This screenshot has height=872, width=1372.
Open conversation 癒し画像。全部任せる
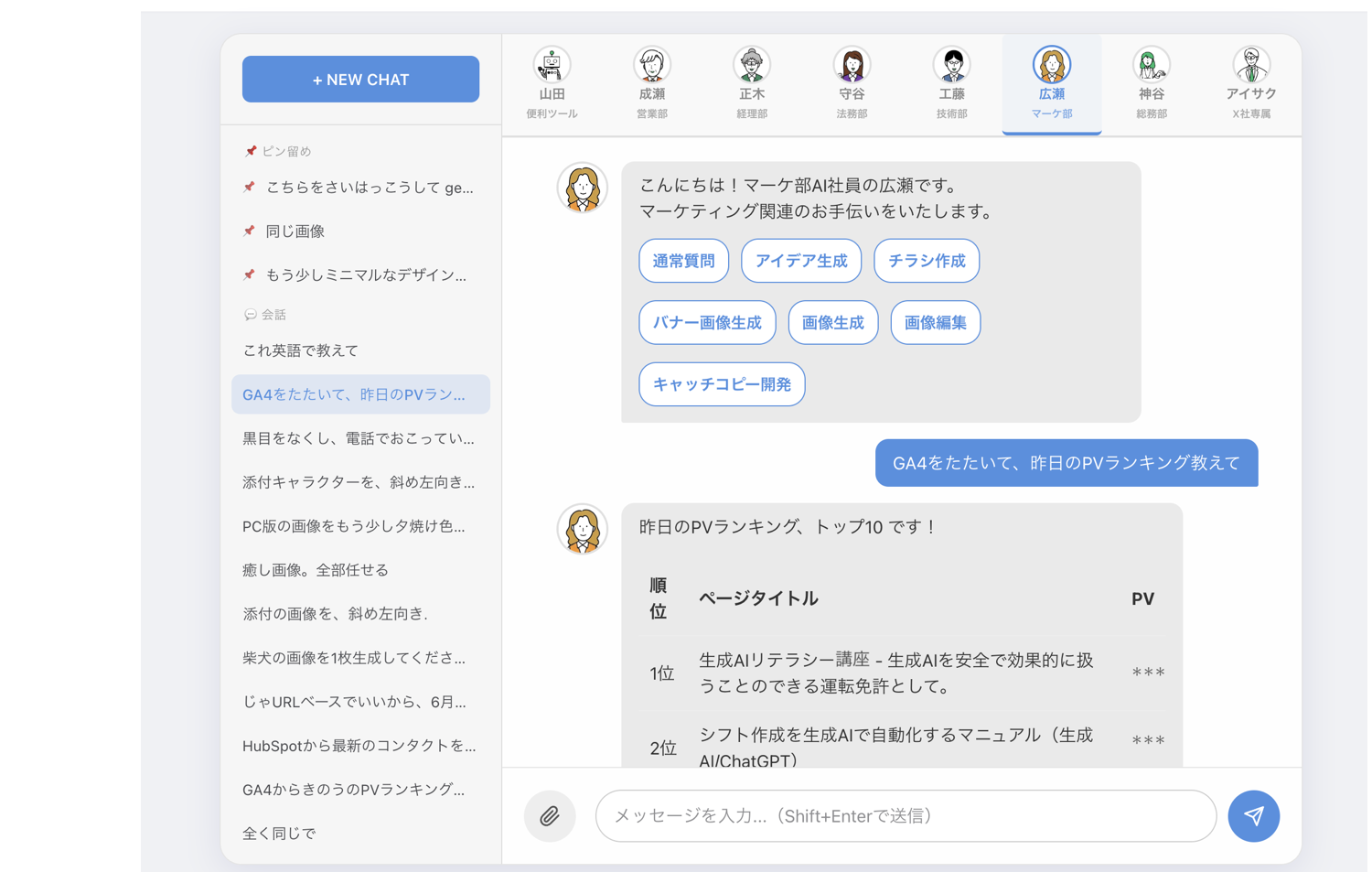[x=360, y=570]
